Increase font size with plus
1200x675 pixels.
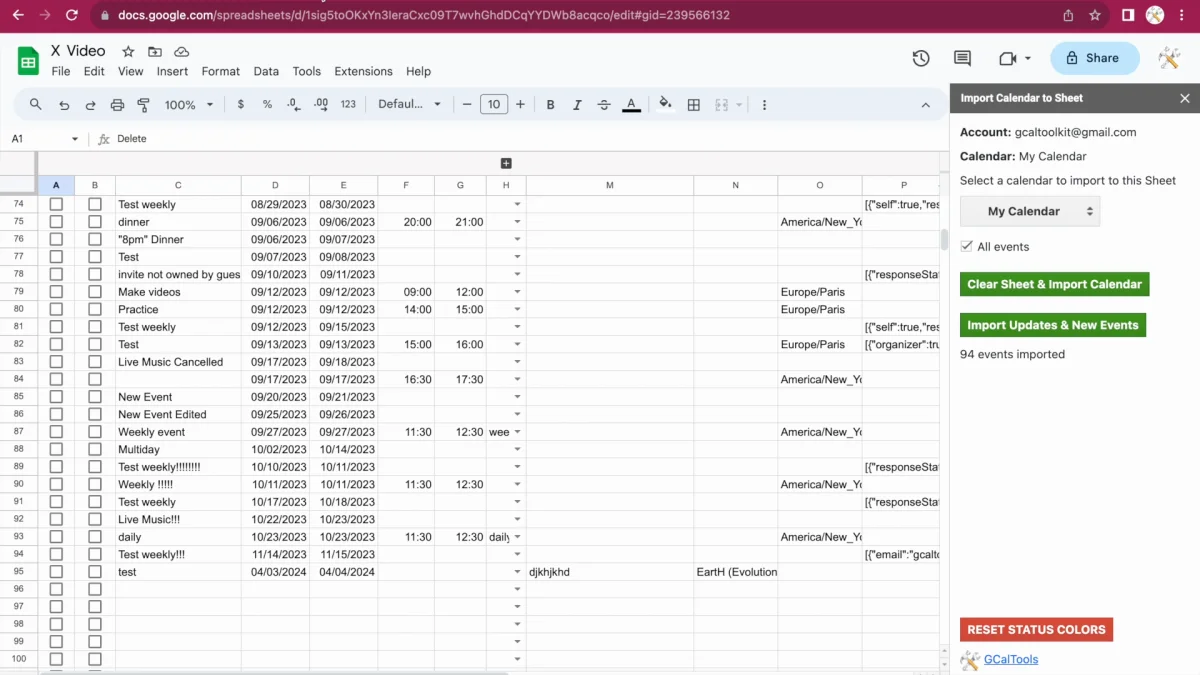coord(520,104)
